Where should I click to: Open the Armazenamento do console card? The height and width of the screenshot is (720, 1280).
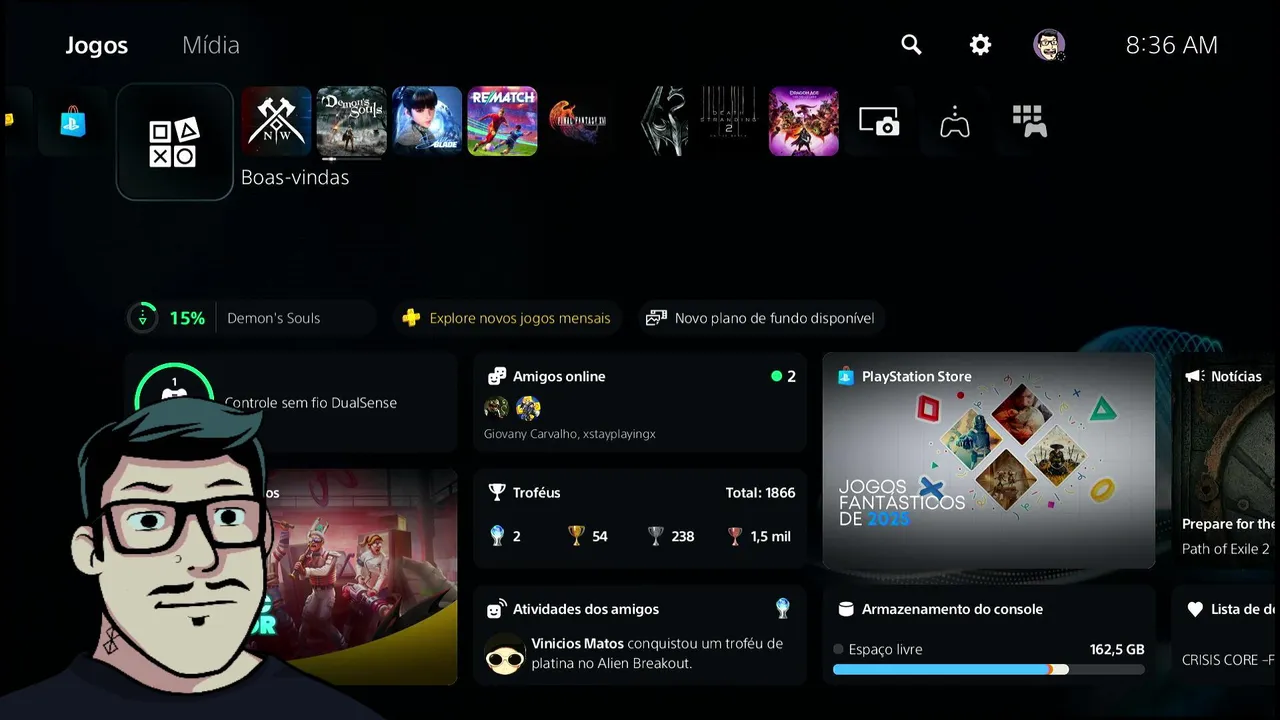coord(988,635)
